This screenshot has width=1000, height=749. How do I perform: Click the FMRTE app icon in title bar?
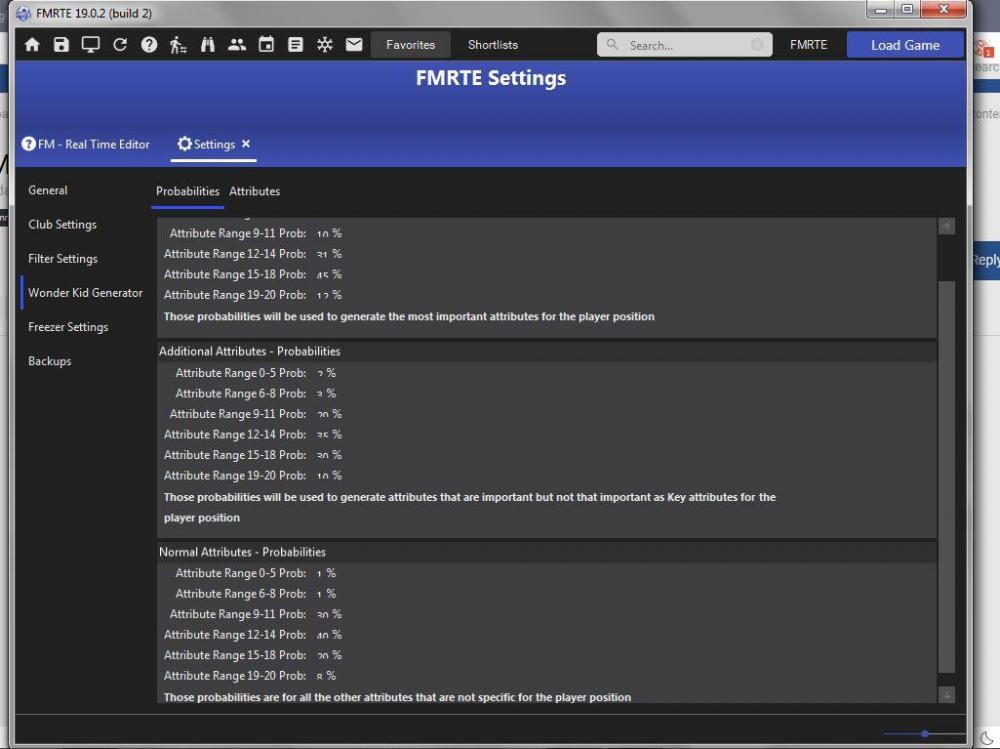click(x=23, y=13)
